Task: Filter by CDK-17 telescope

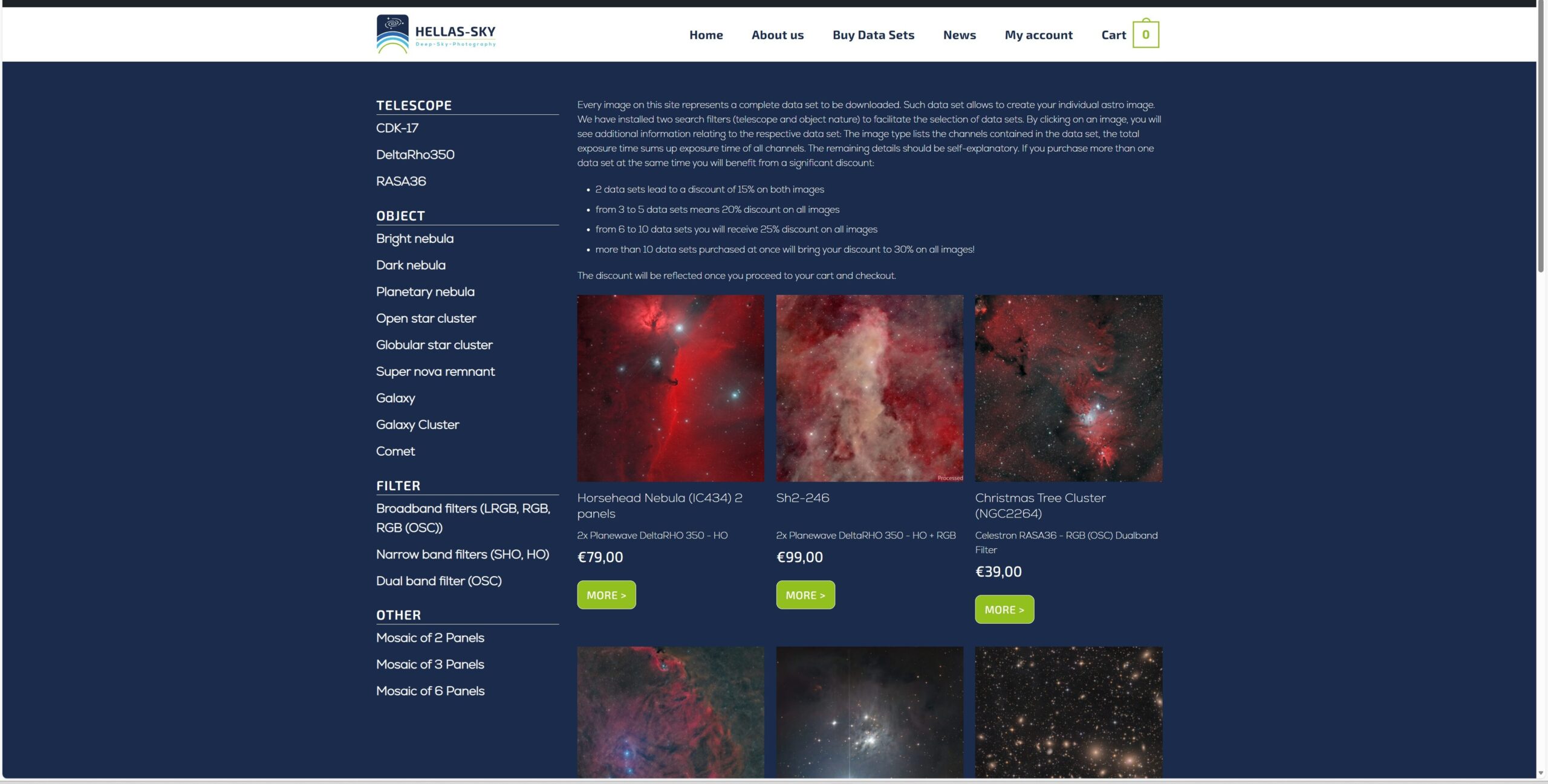Action: coord(397,128)
